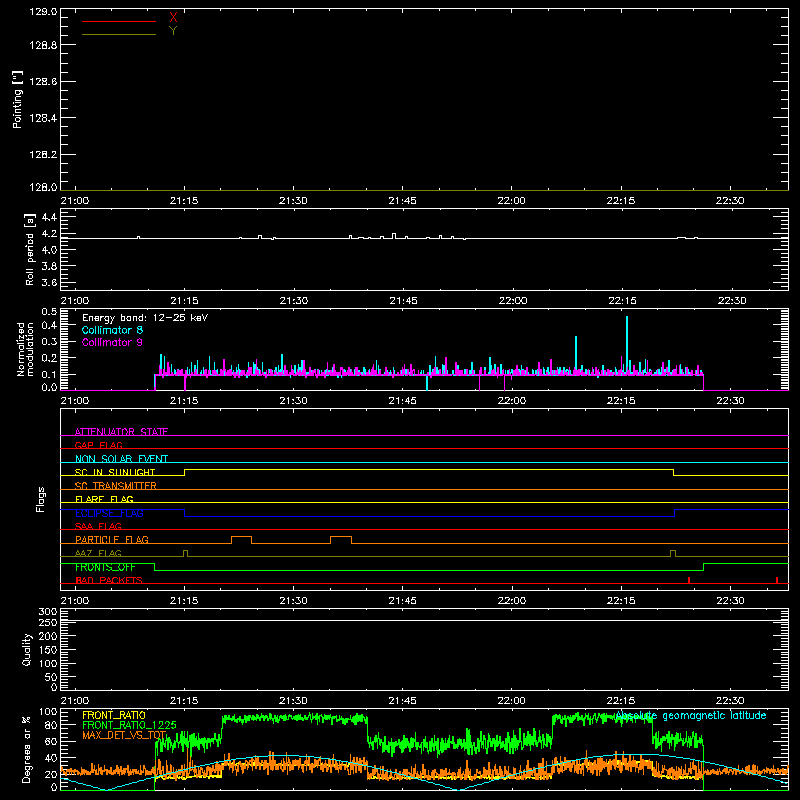
Task: Click the 'Quality' vertical axis title
Action: click(27, 649)
